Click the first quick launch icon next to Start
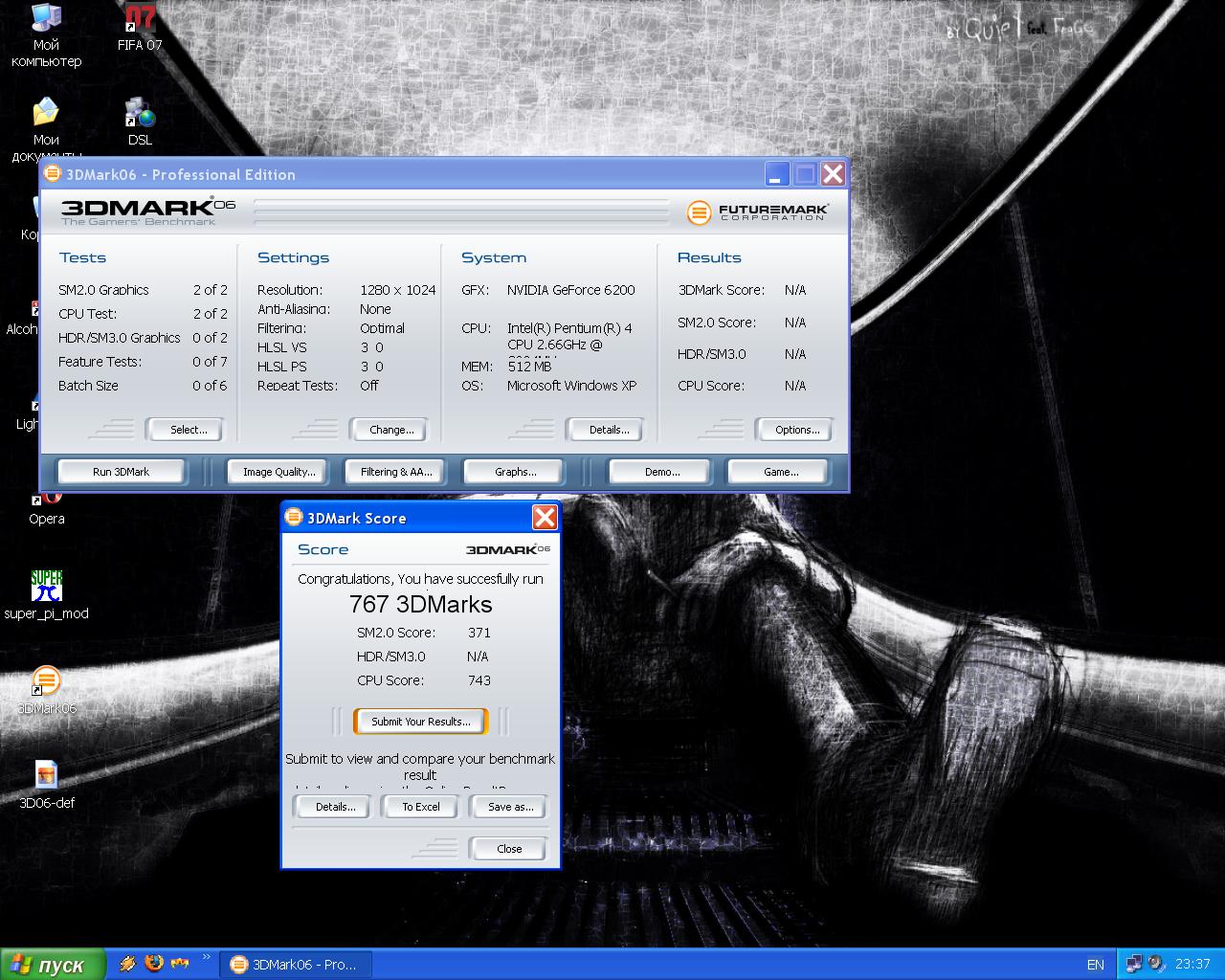 127,964
